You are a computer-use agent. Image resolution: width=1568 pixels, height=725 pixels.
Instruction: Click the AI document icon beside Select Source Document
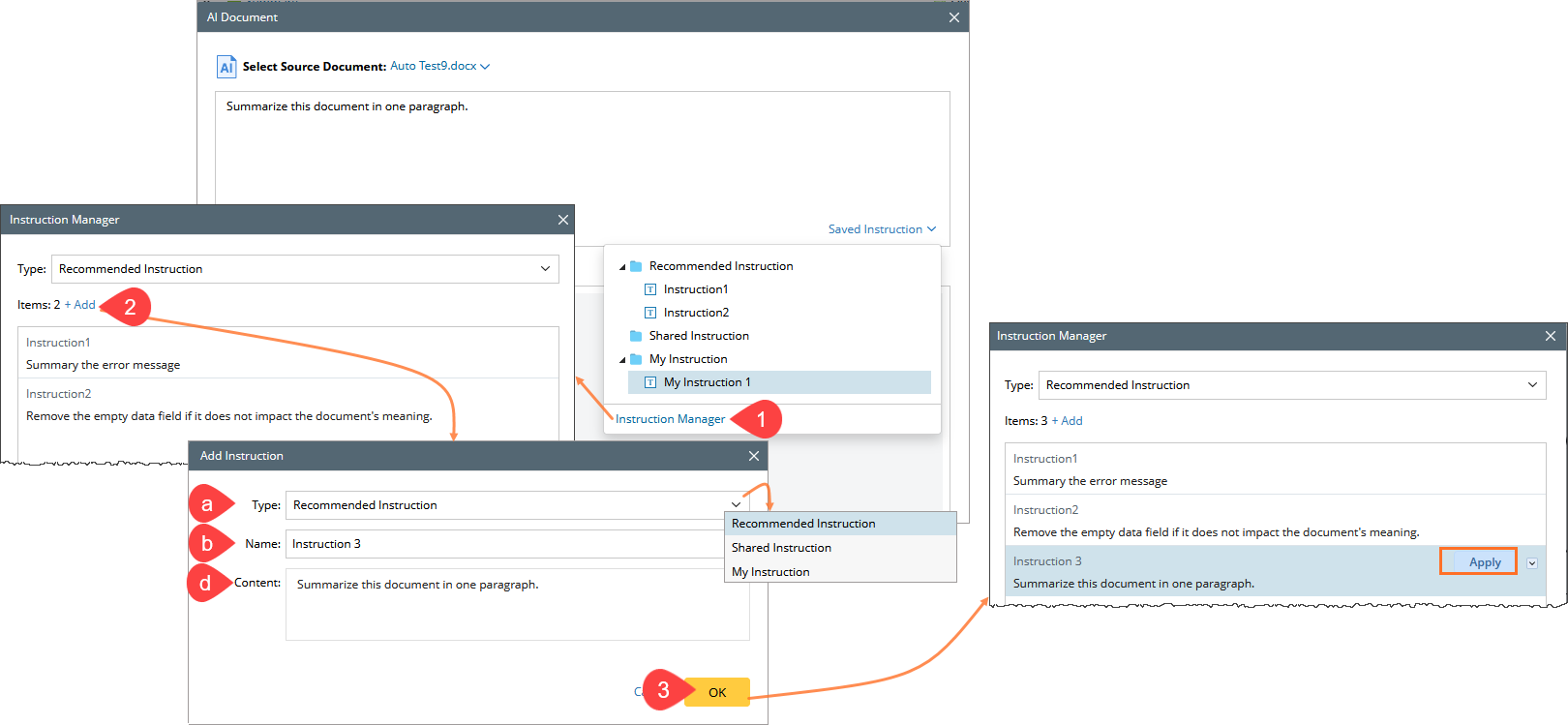coord(226,67)
